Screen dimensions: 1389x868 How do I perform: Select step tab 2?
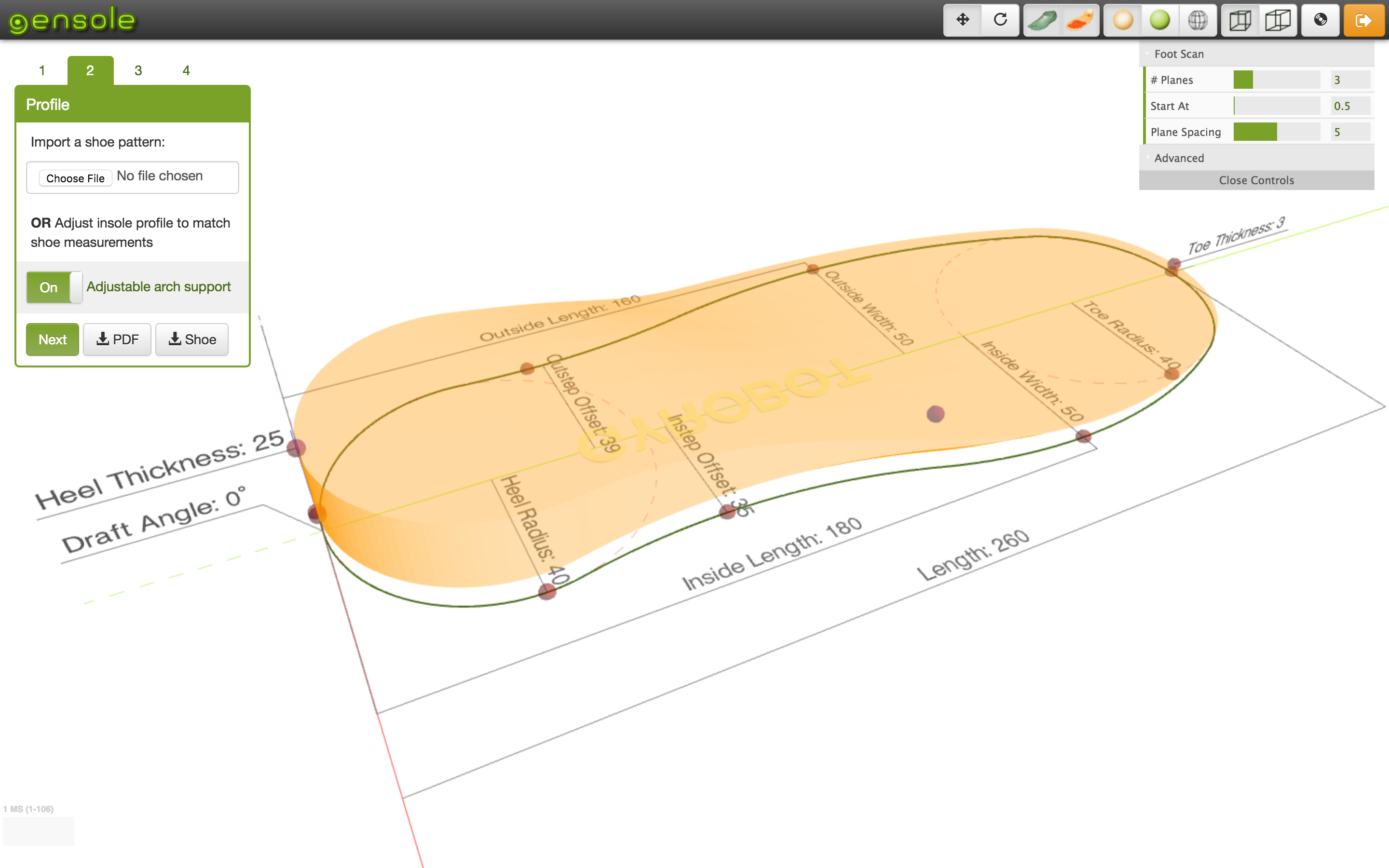[90, 70]
